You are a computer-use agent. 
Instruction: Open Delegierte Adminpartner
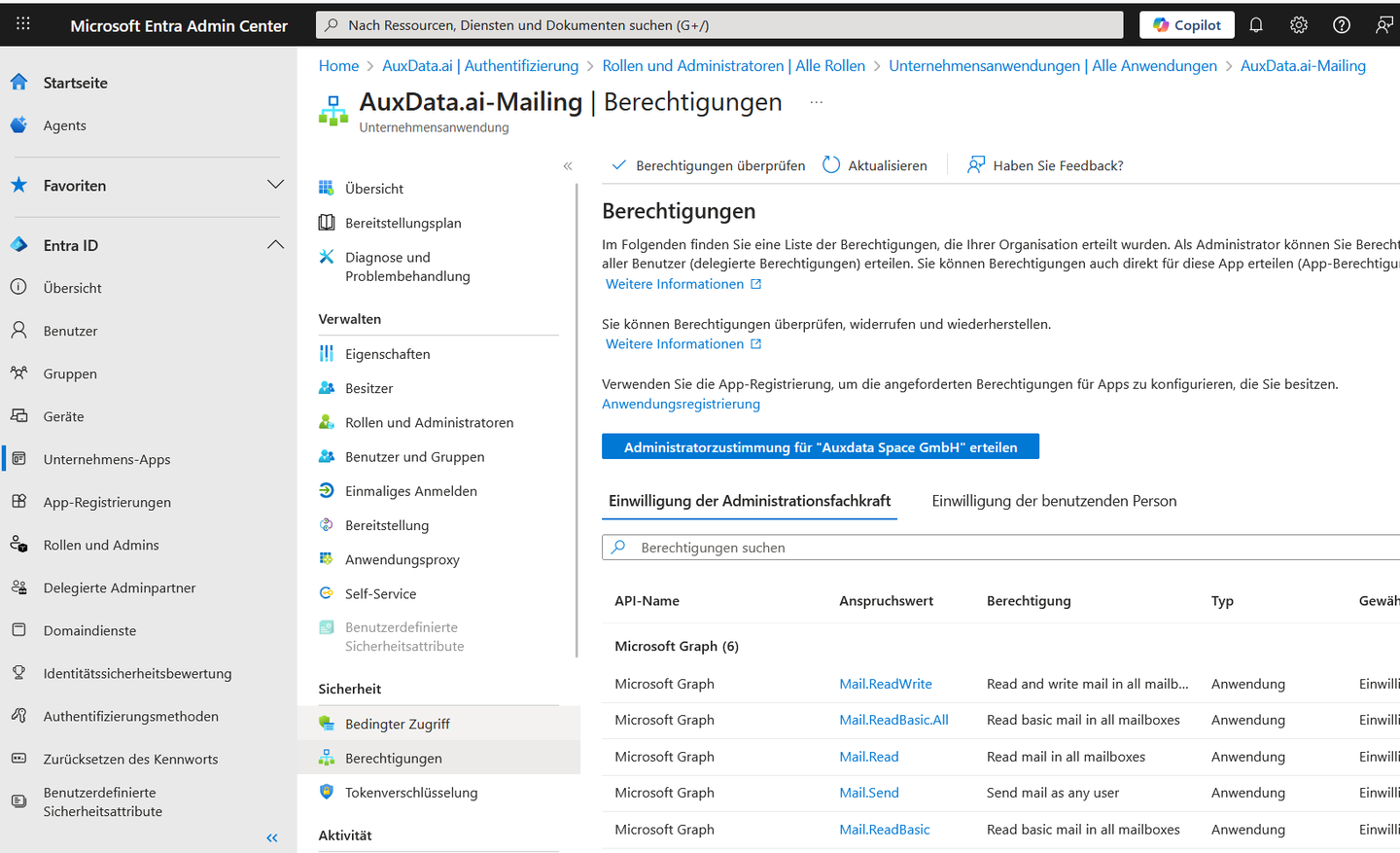[x=120, y=587]
